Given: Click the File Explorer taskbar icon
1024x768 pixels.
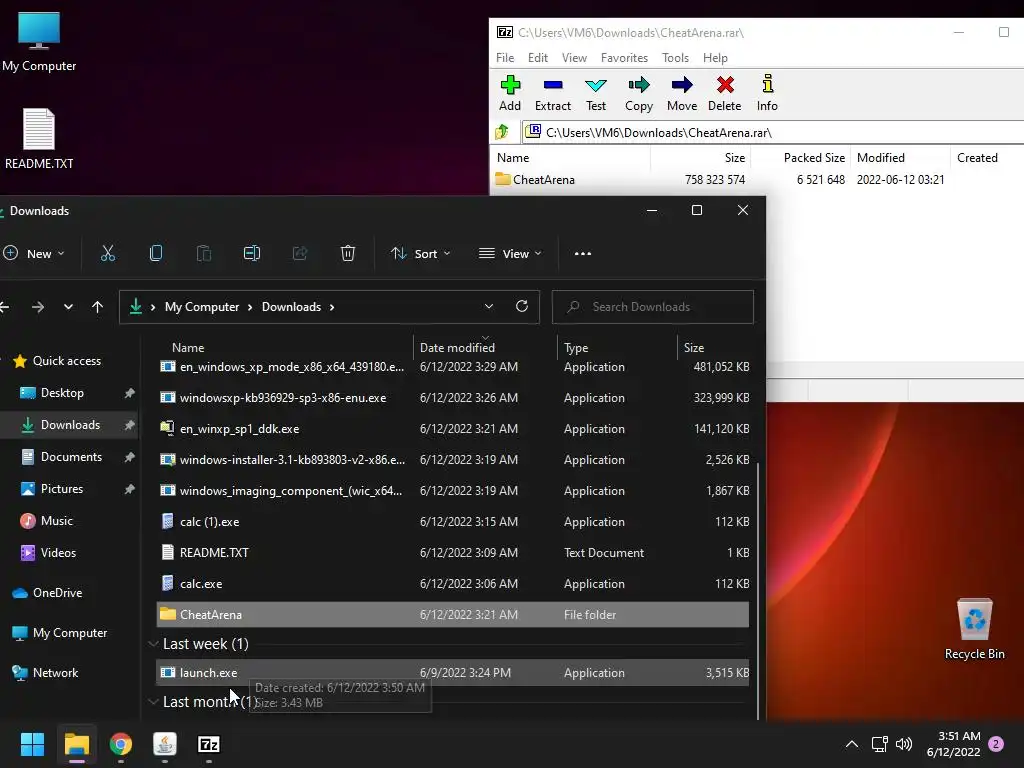Looking at the screenshot, I should point(76,744).
